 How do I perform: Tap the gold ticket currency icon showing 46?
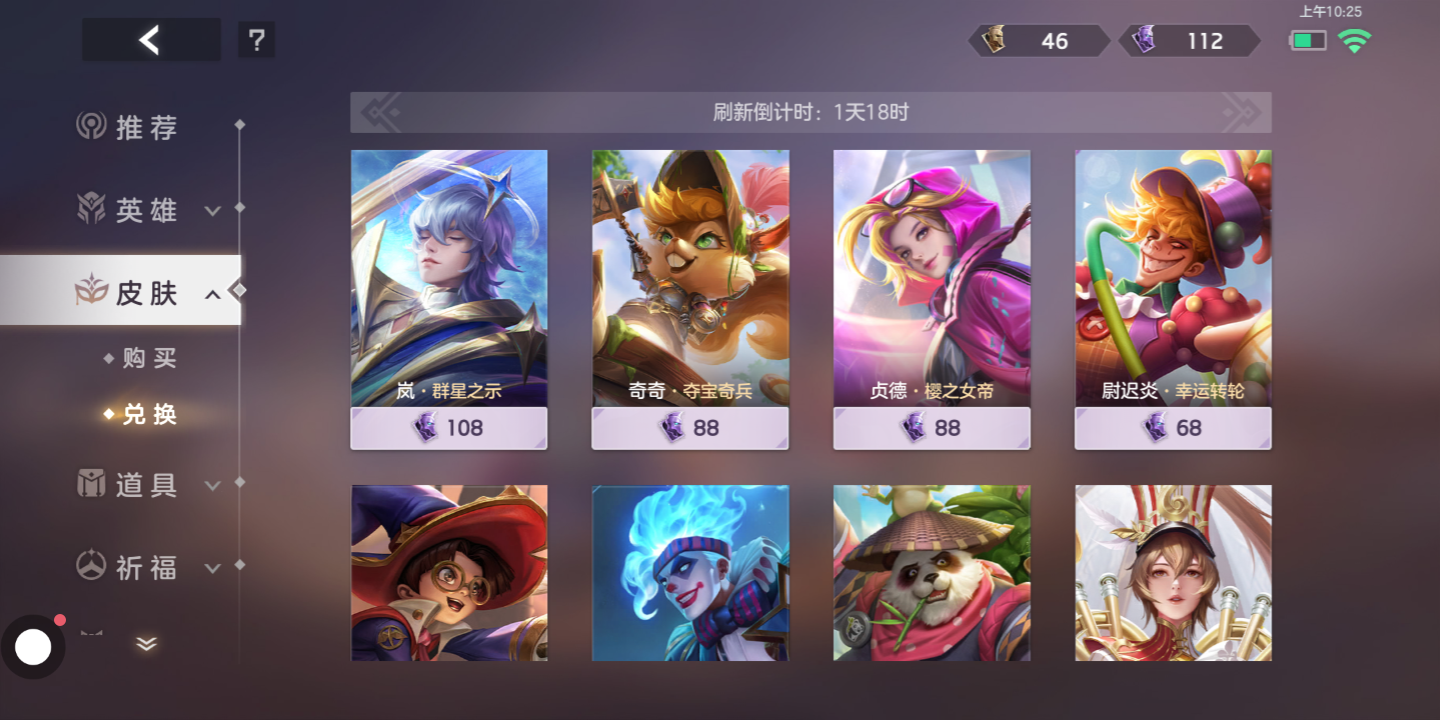click(995, 40)
